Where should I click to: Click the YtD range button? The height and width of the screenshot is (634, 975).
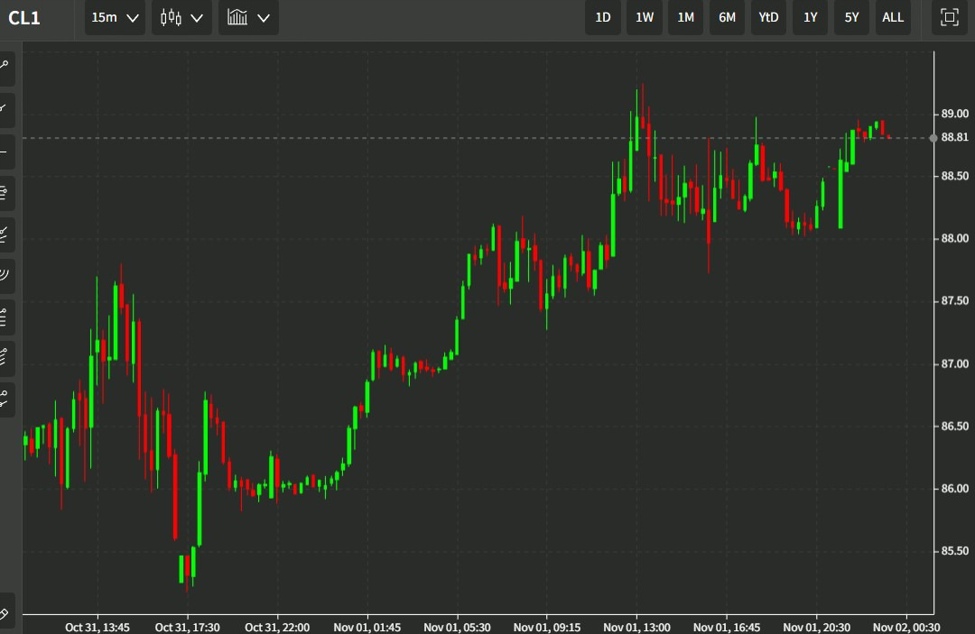tap(768, 17)
